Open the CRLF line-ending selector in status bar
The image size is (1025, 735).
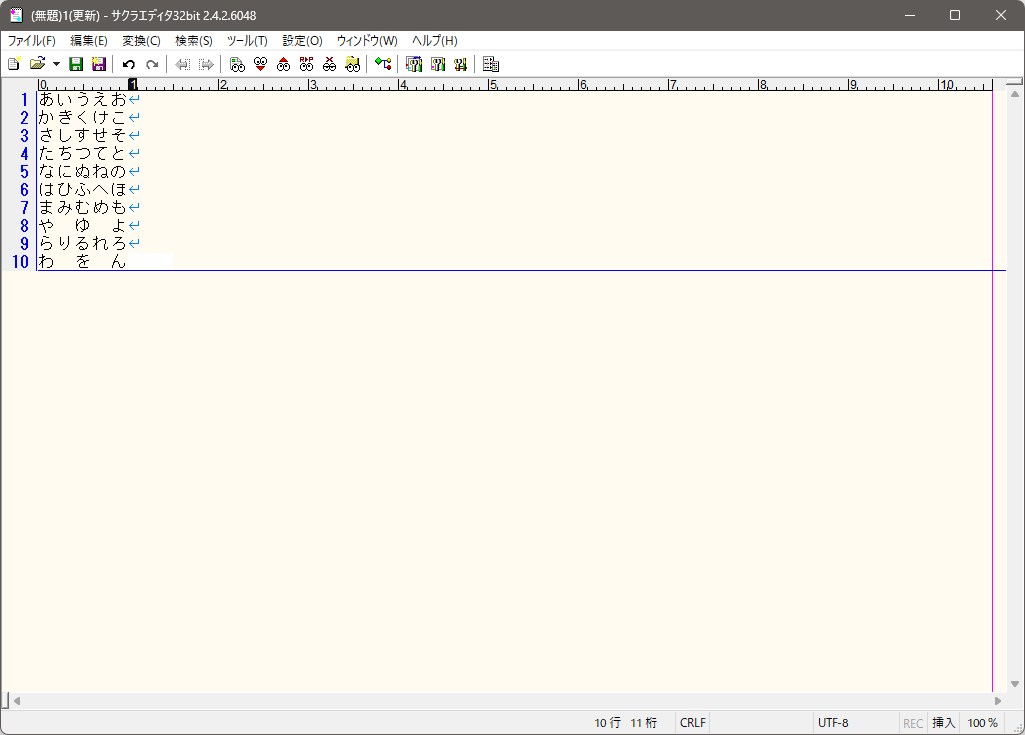click(x=692, y=723)
